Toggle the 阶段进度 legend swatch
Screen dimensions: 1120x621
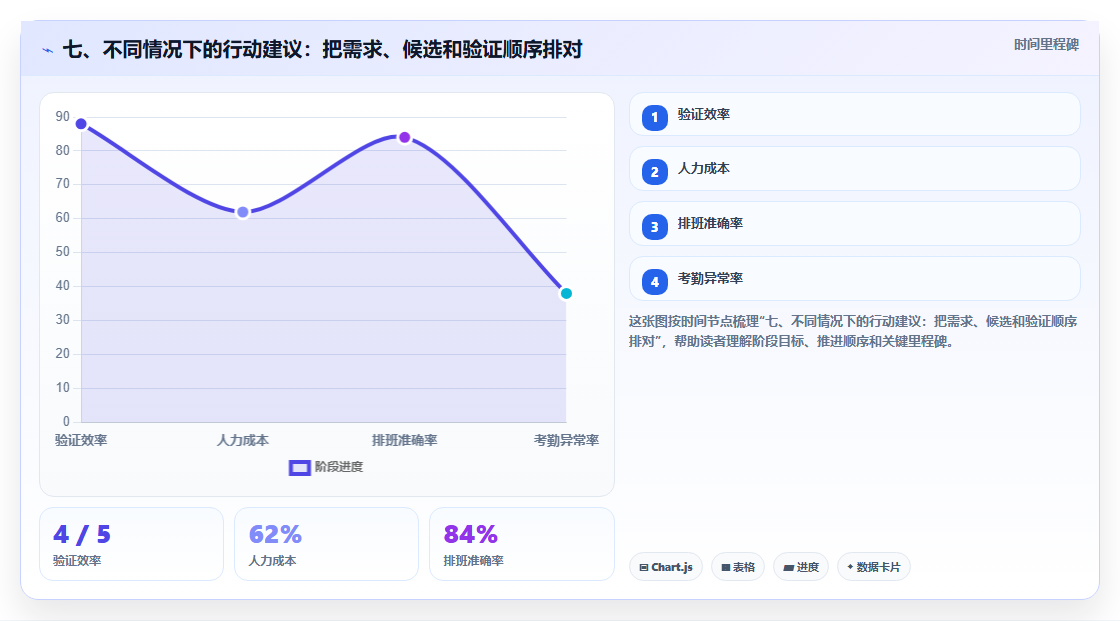coord(299,467)
